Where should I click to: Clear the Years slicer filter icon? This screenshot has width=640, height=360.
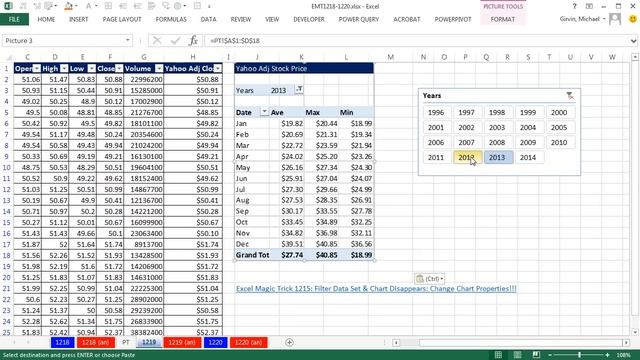click(x=570, y=96)
